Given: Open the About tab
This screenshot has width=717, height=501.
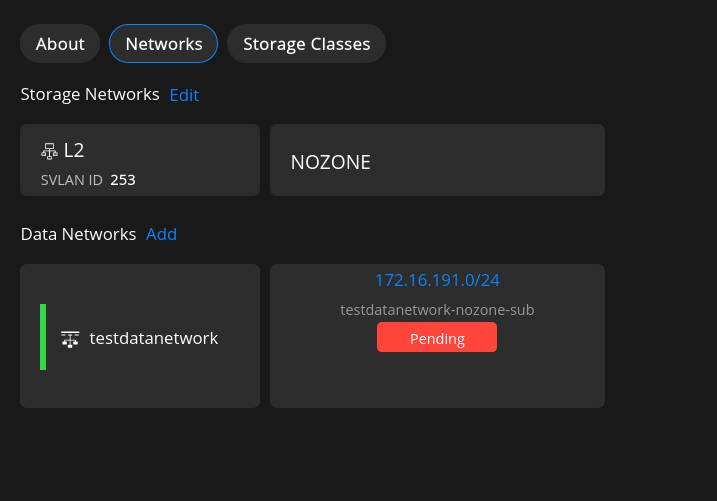Looking at the screenshot, I should 60,44.
